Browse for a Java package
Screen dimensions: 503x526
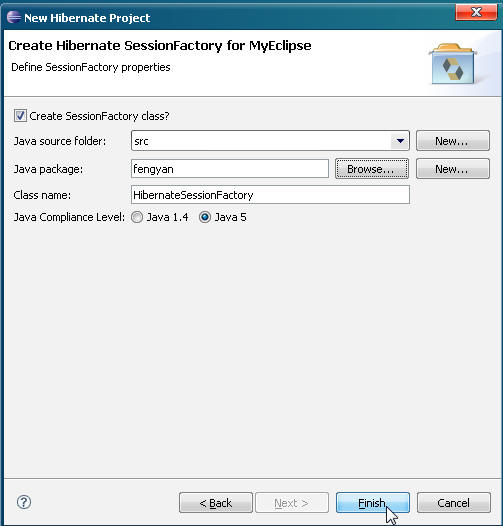click(x=372, y=169)
